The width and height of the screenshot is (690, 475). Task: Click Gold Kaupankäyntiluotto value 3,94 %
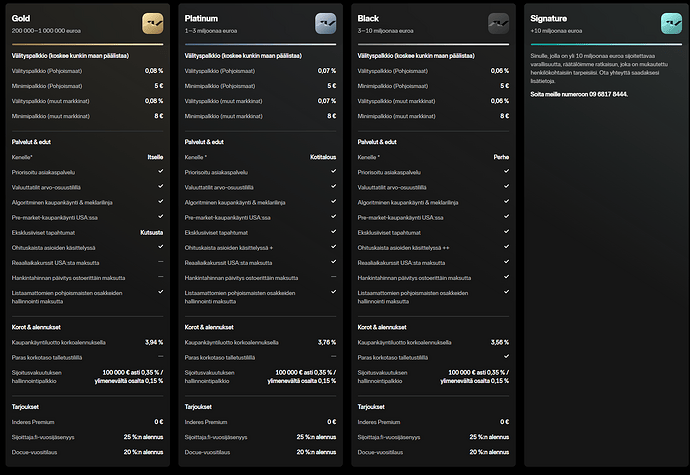(154, 342)
